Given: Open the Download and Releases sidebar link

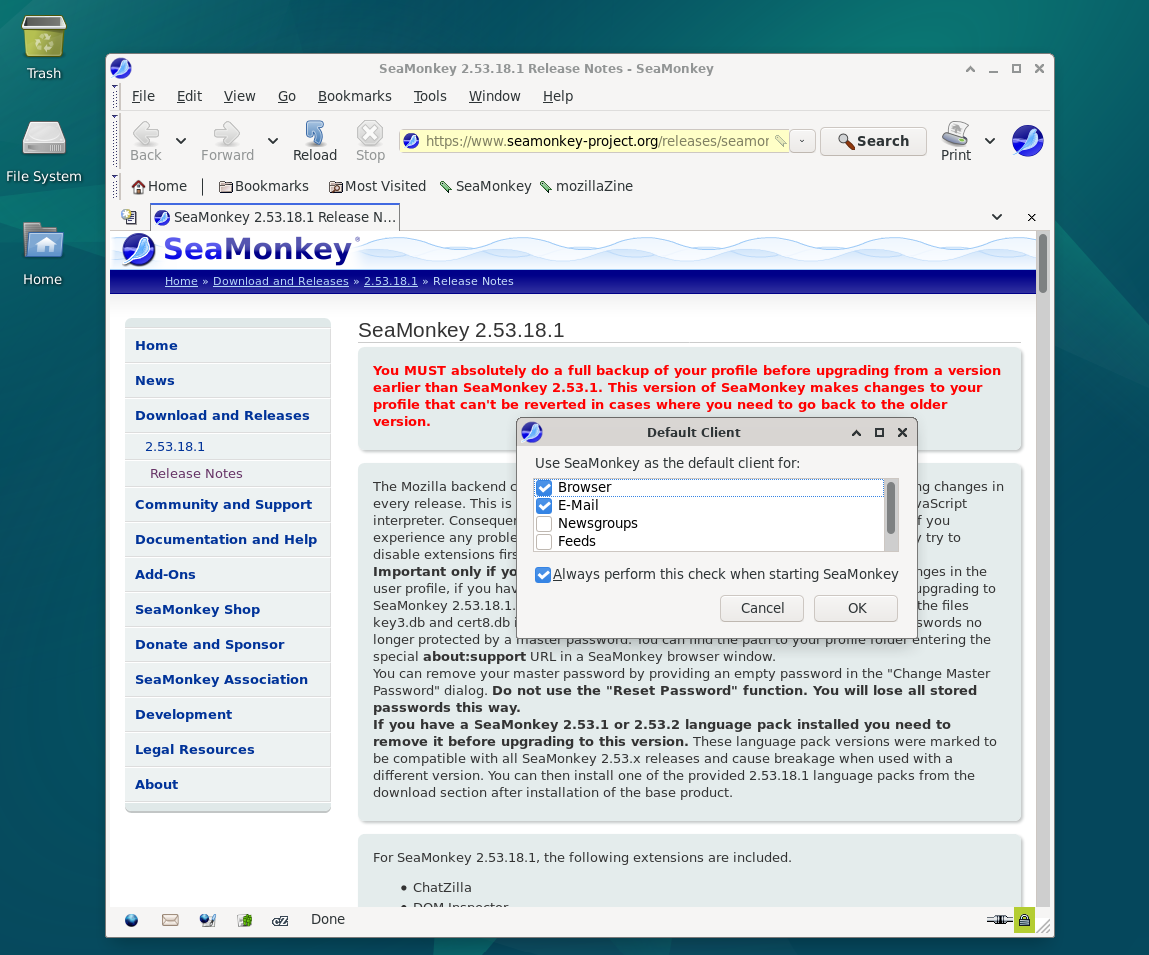Looking at the screenshot, I should 222,415.
